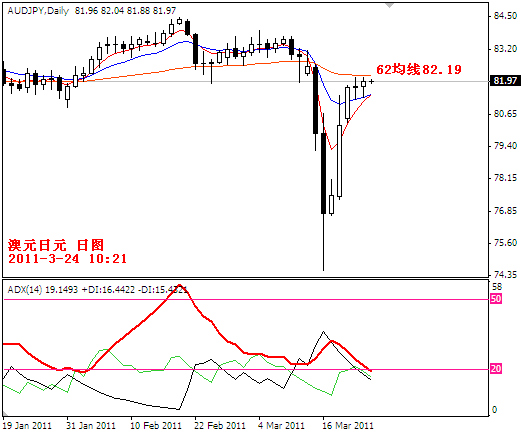
Task: Click the 74.35 price axis label
Action: tap(505, 275)
